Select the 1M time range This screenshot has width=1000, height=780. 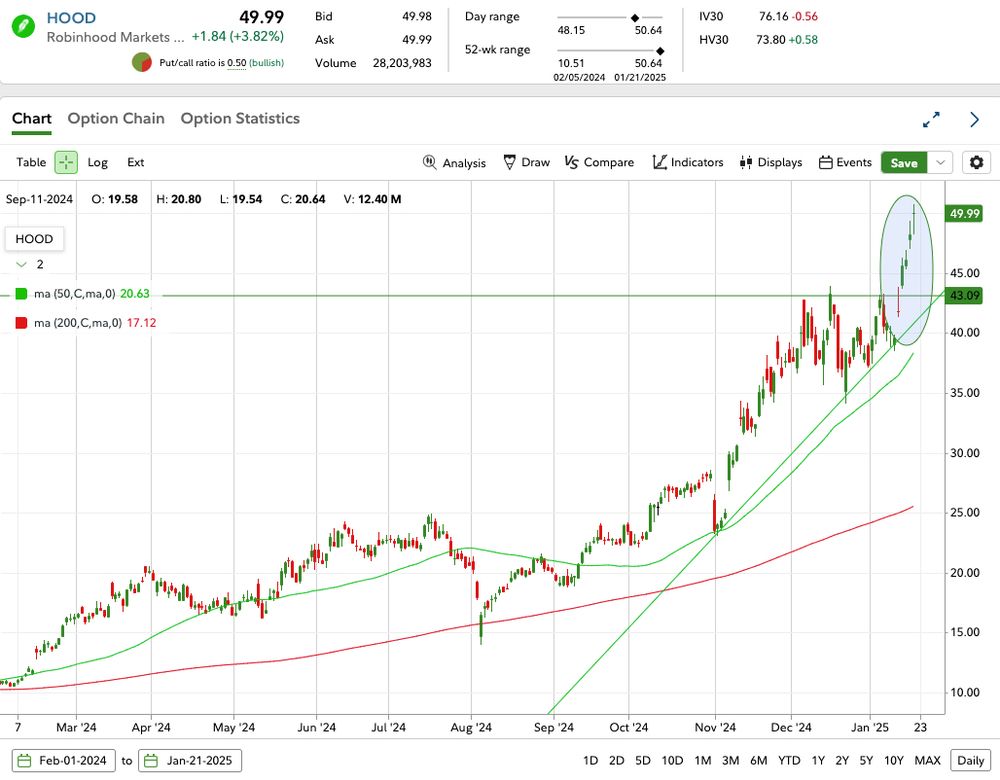click(x=703, y=761)
